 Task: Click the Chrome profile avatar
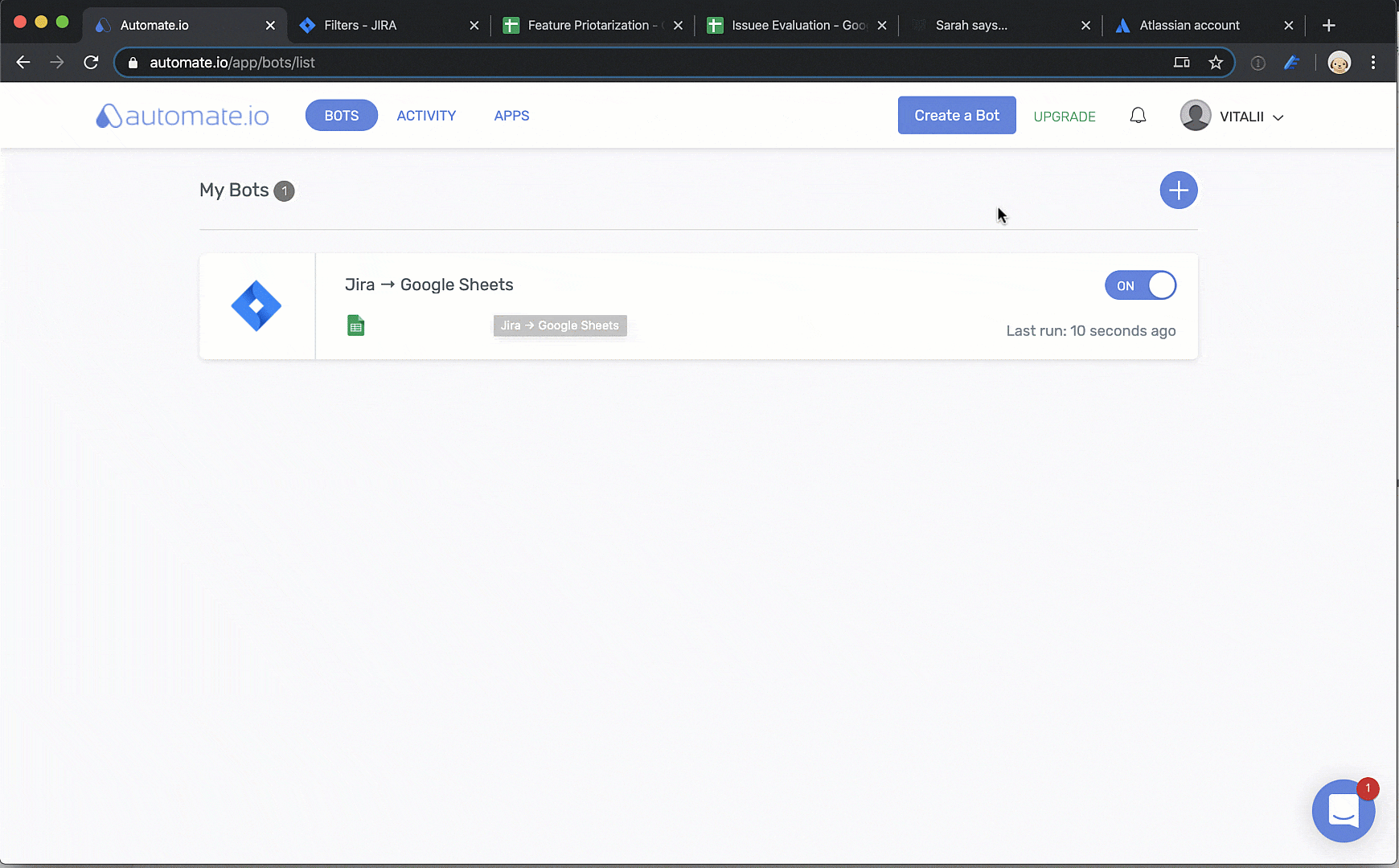(x=1340, y=63)
